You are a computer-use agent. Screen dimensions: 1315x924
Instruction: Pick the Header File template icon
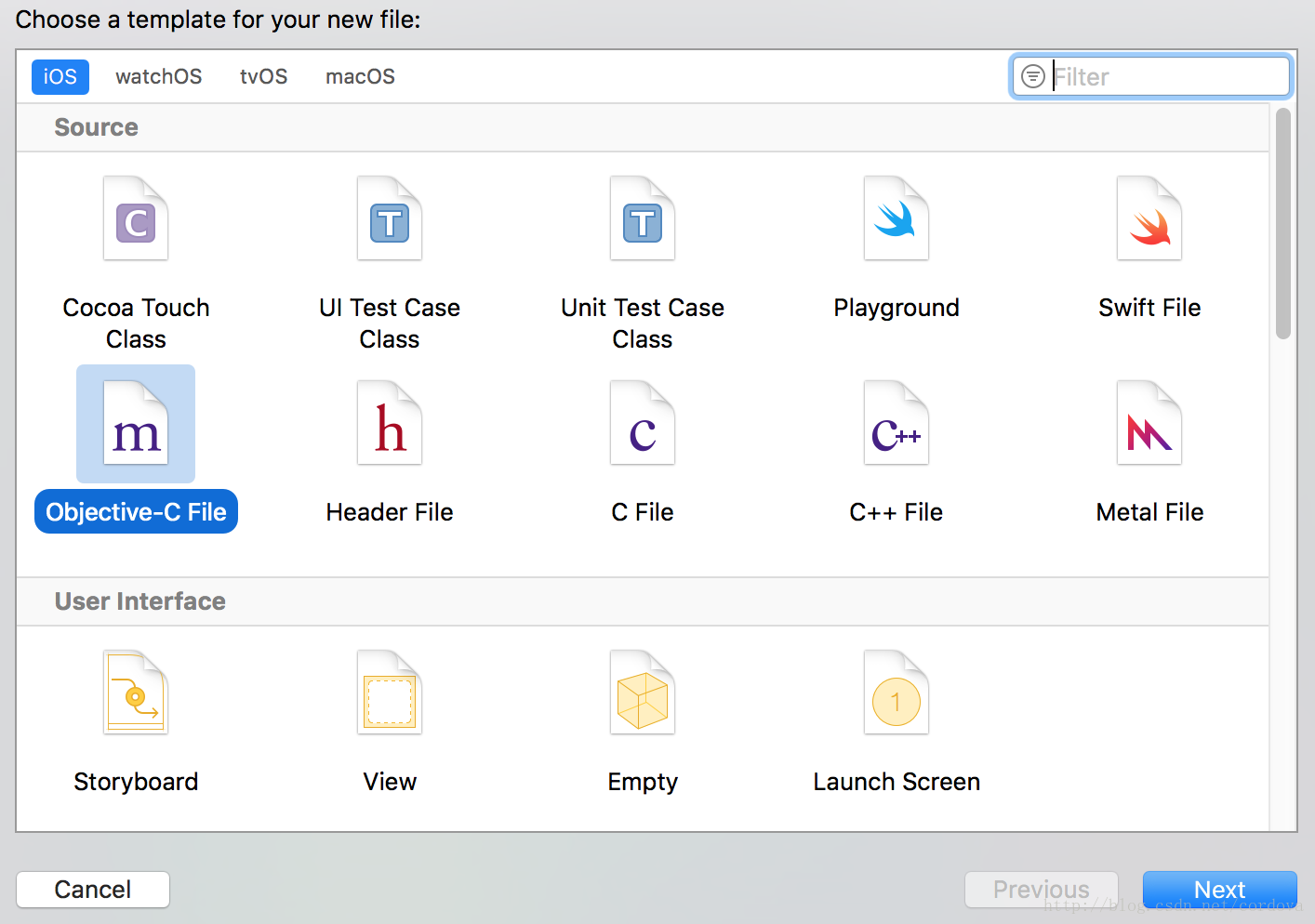pos(390,424)
